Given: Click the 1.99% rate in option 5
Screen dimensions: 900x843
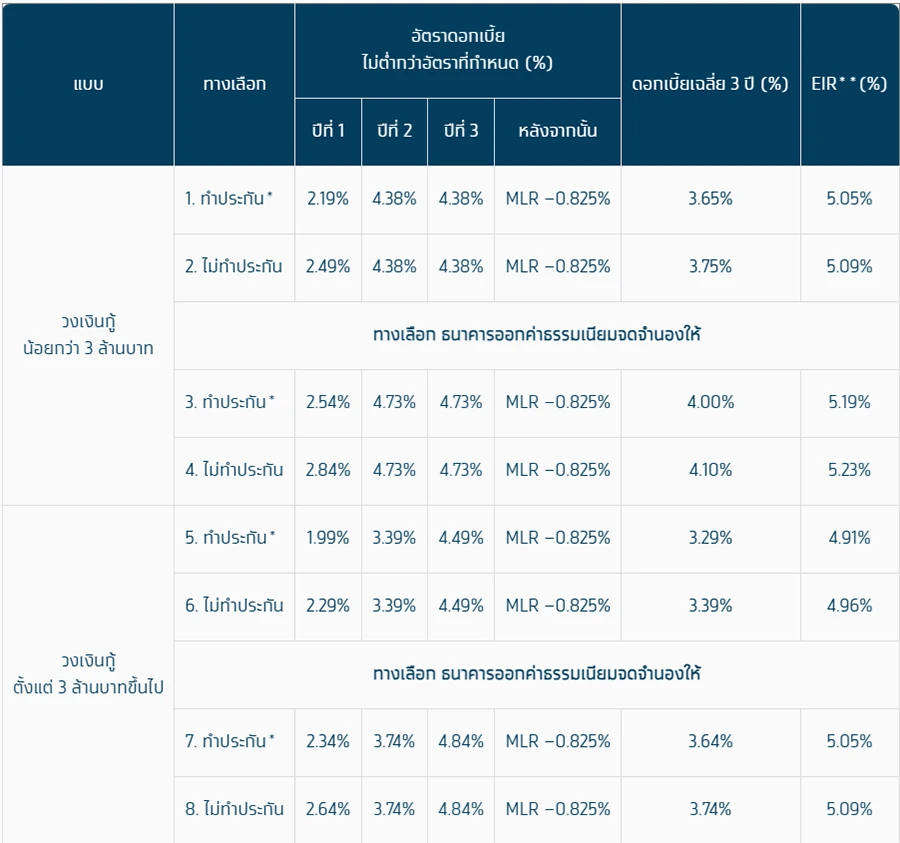Looking at the screenshot, I should (328, 538).
